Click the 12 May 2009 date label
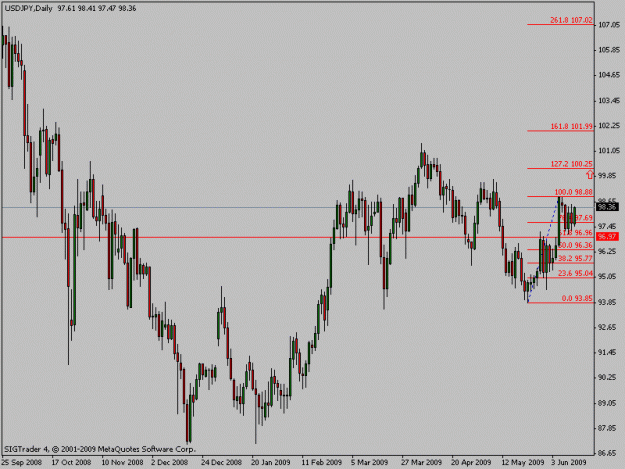 [523, 462]
